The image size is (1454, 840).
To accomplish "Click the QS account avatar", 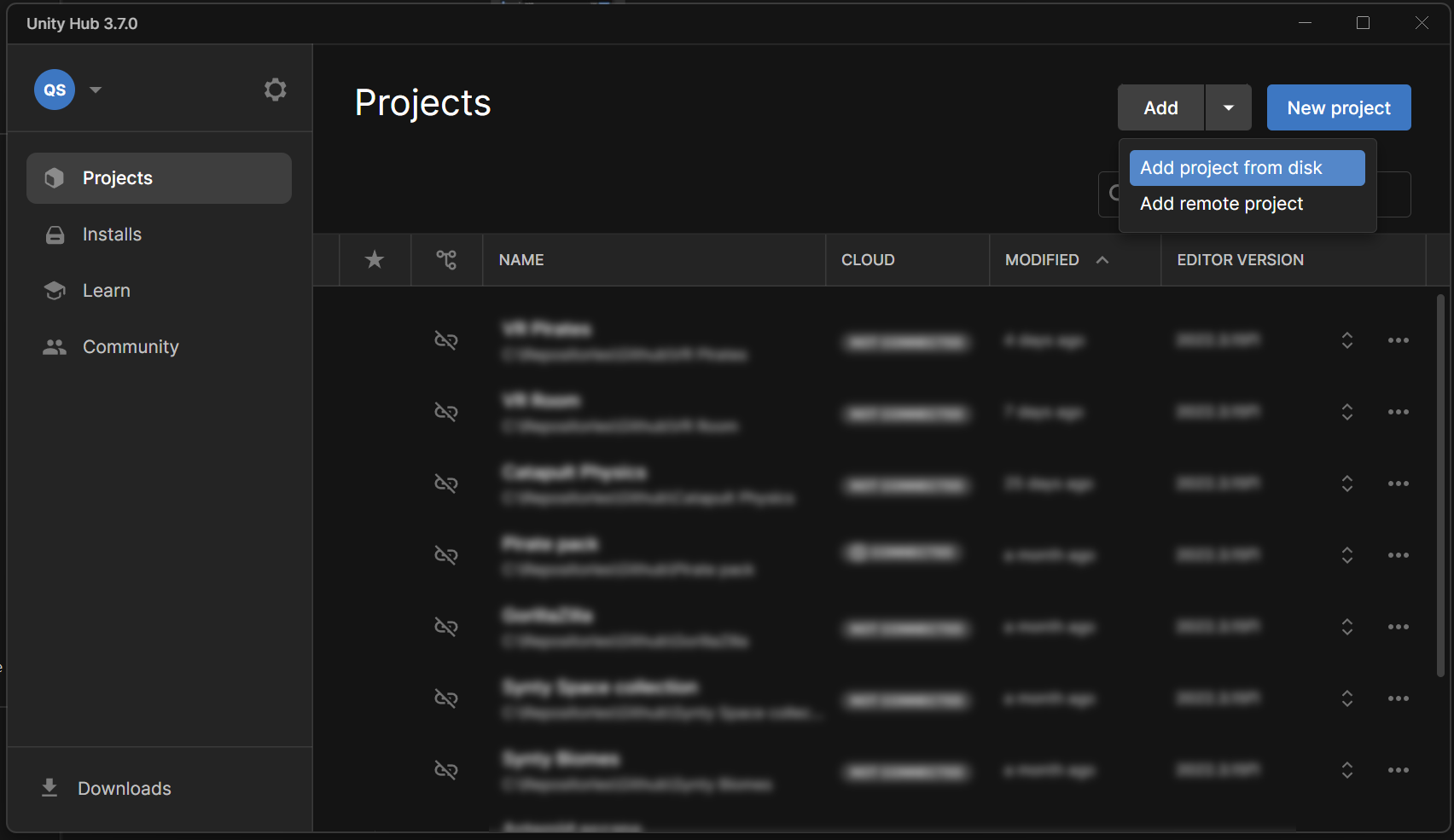I will click(x=55, y=90).
